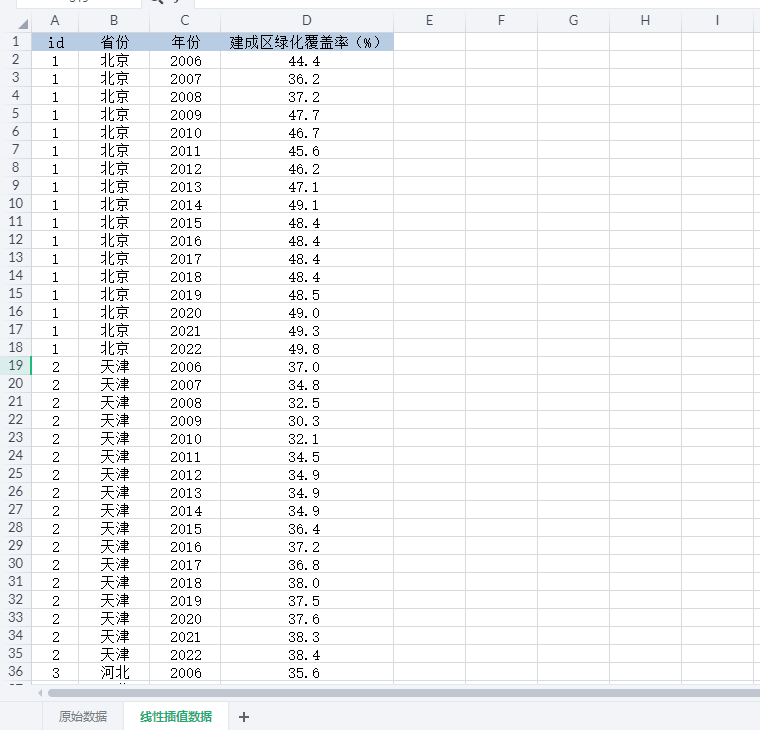
Task: Click the 北京 cell in row 2
Action: tap(114, 61)
